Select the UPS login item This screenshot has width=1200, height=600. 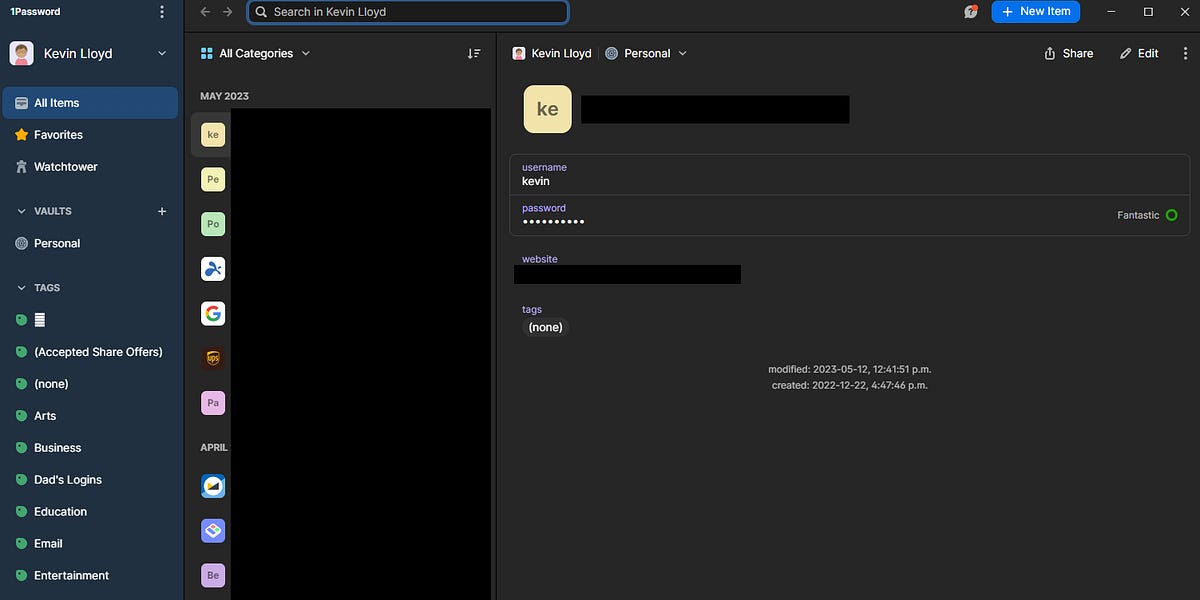point(212,358)
